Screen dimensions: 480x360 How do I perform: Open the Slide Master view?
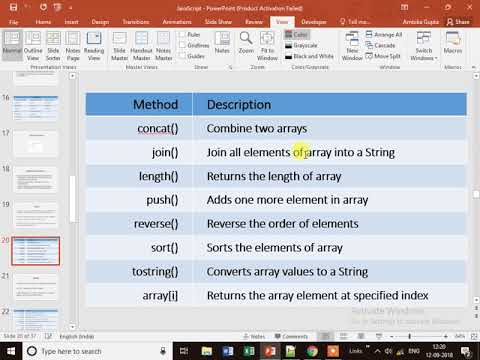tap(119, 46)
